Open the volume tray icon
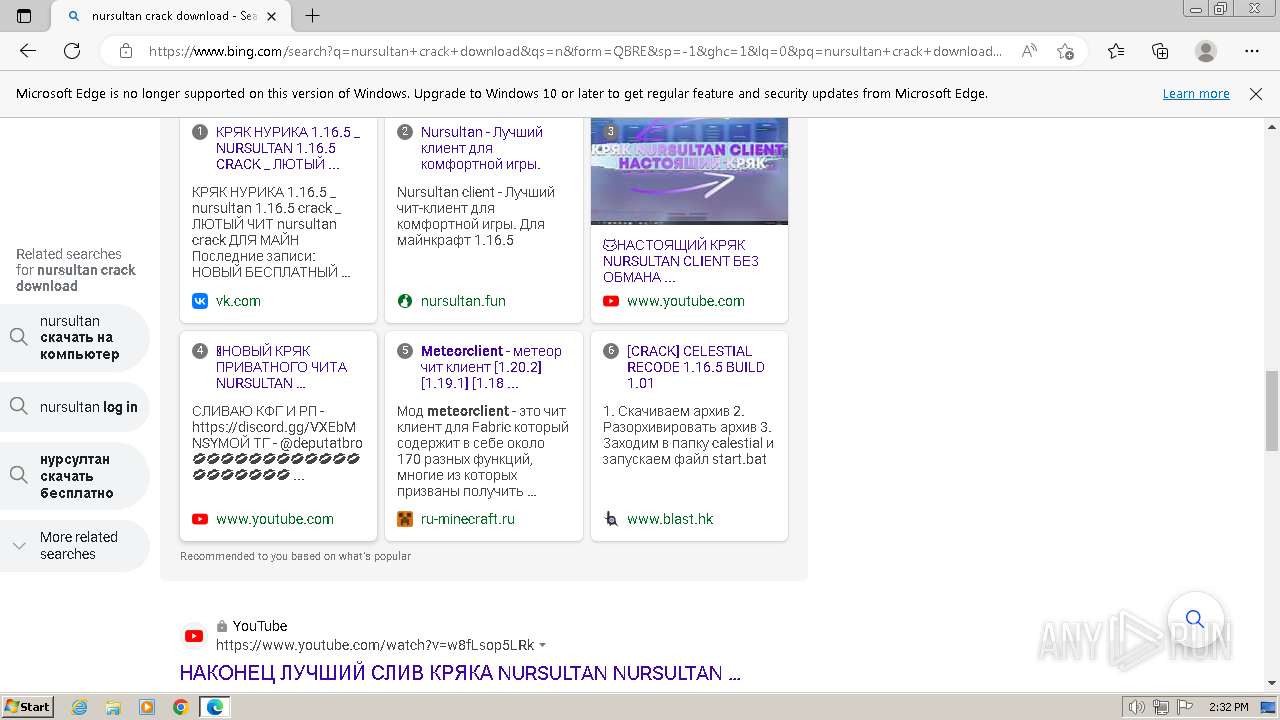Screen dimensions: 1280x720 (1137, 707)
